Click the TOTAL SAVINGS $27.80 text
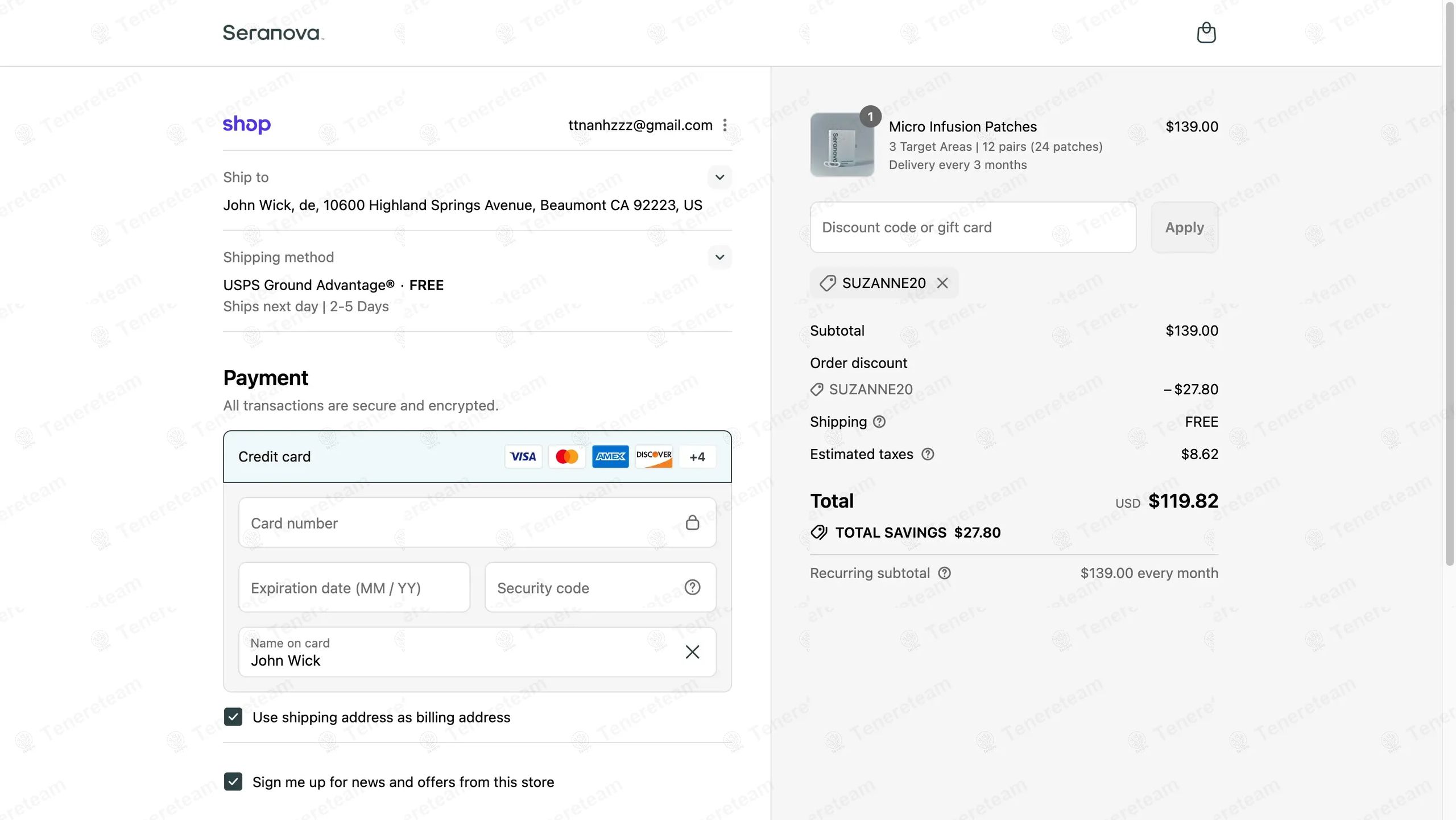Viewport: 1456px width, 820px height. [918, 533]
